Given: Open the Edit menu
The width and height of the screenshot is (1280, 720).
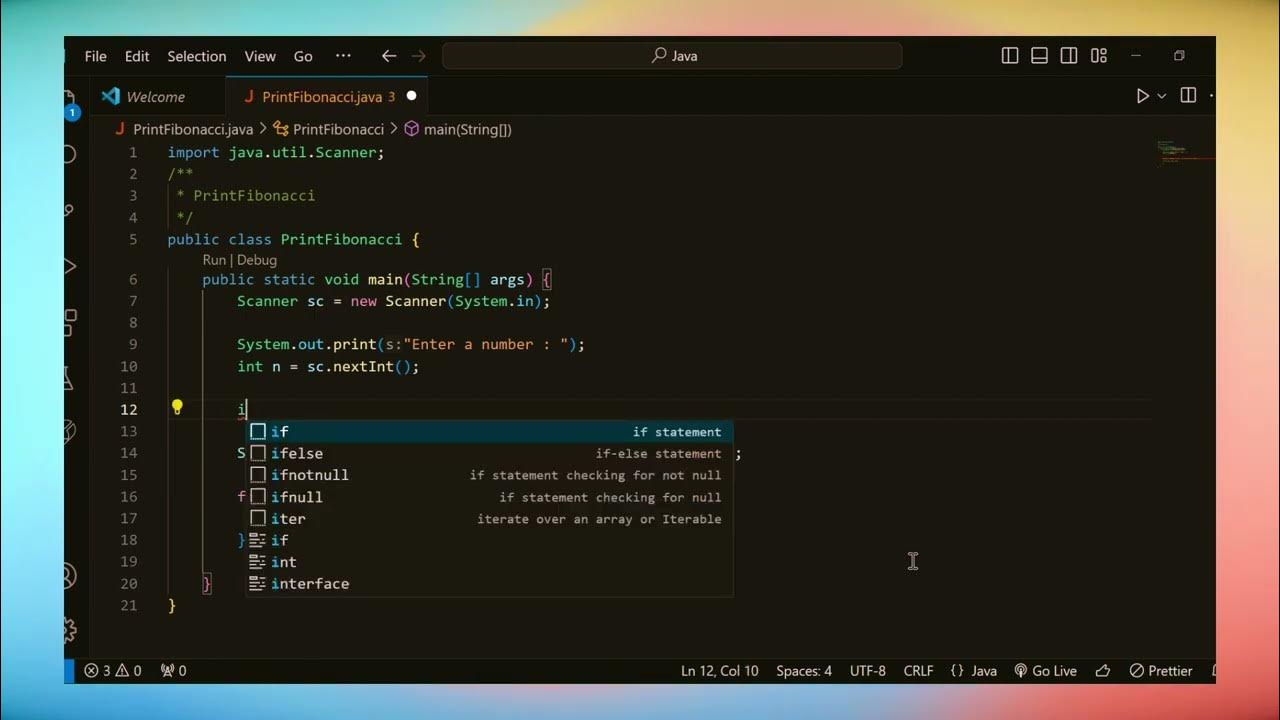Looking at the screenshot, I should tap(137, 56).
